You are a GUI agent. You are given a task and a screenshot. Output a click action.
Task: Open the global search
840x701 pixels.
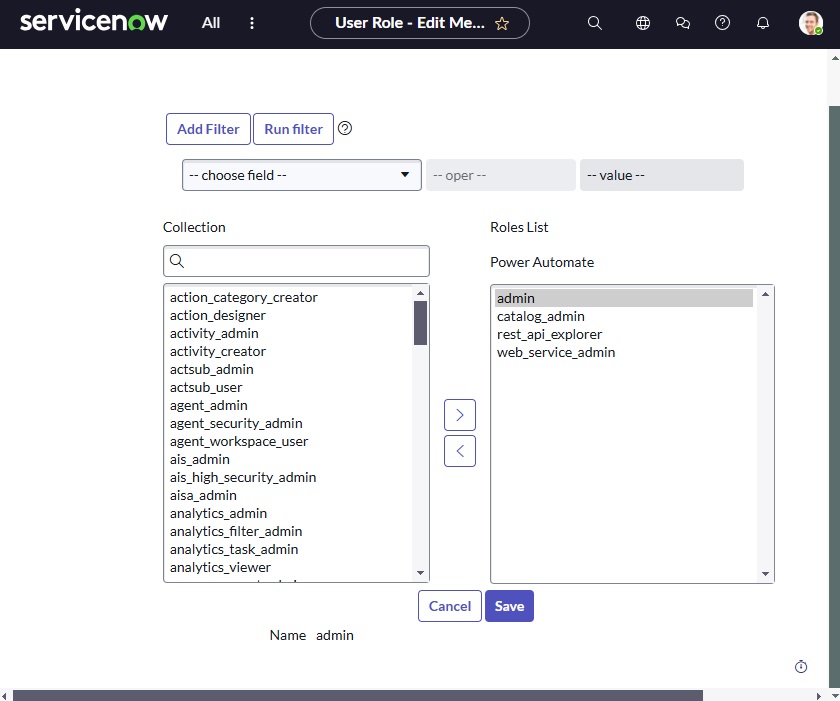(595, 22)
